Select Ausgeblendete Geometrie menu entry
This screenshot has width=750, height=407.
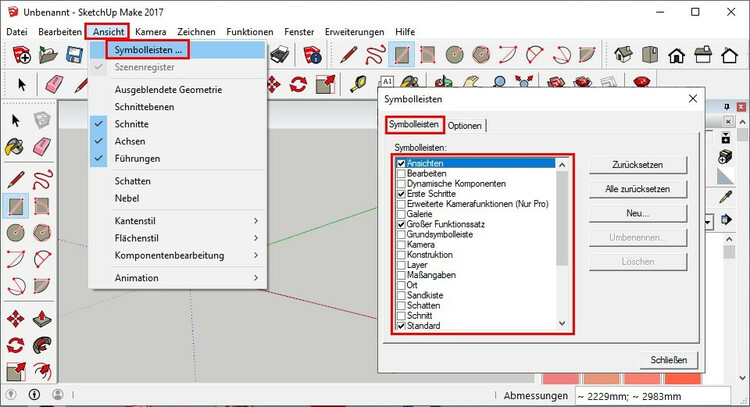pyautogui.click(x=177, y=89)
